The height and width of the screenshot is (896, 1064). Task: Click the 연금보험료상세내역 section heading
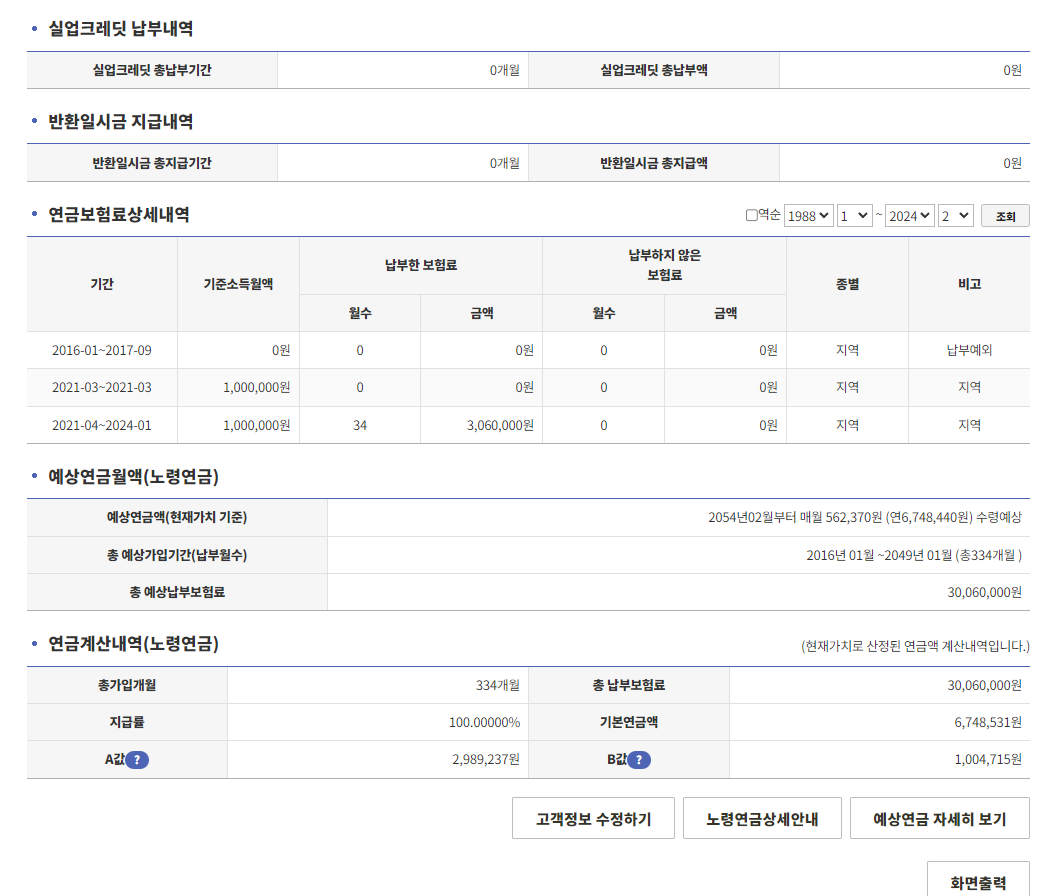tap(119, 215)
